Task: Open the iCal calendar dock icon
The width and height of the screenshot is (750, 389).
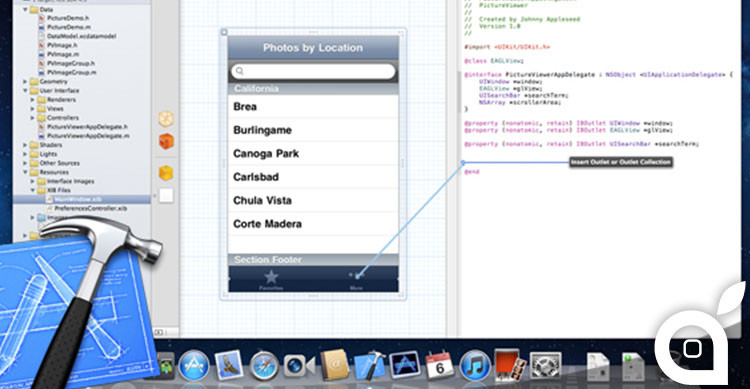Action: tap(440, 365)
